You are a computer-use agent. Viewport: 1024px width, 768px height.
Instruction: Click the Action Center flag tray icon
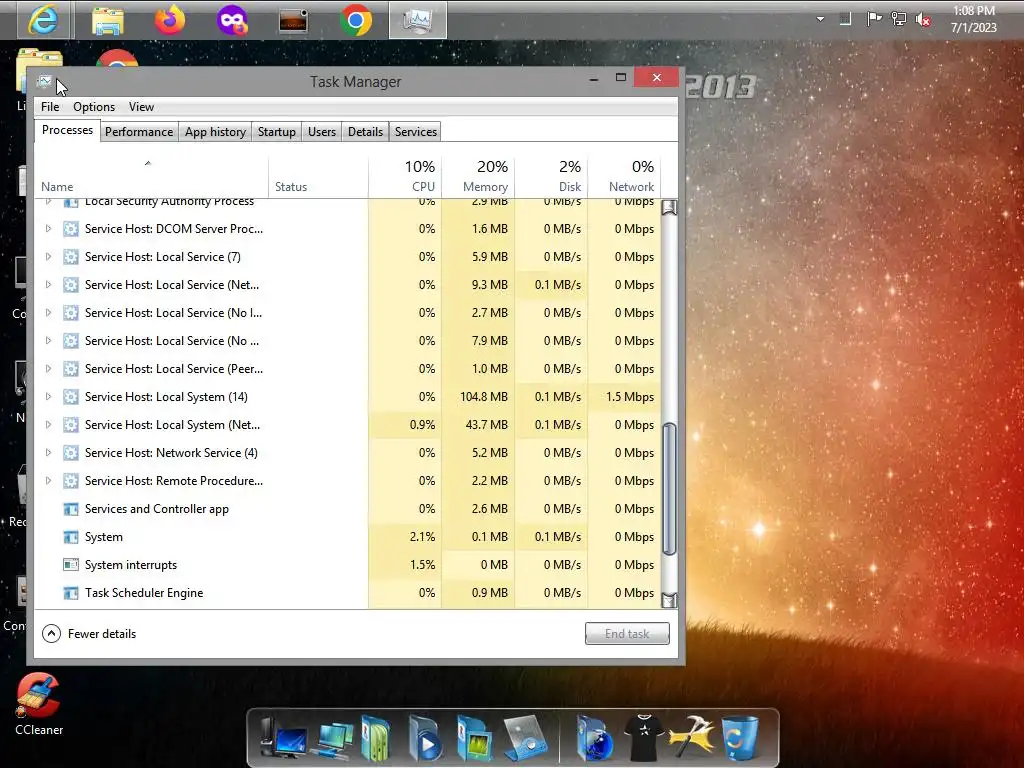[873, 19]
